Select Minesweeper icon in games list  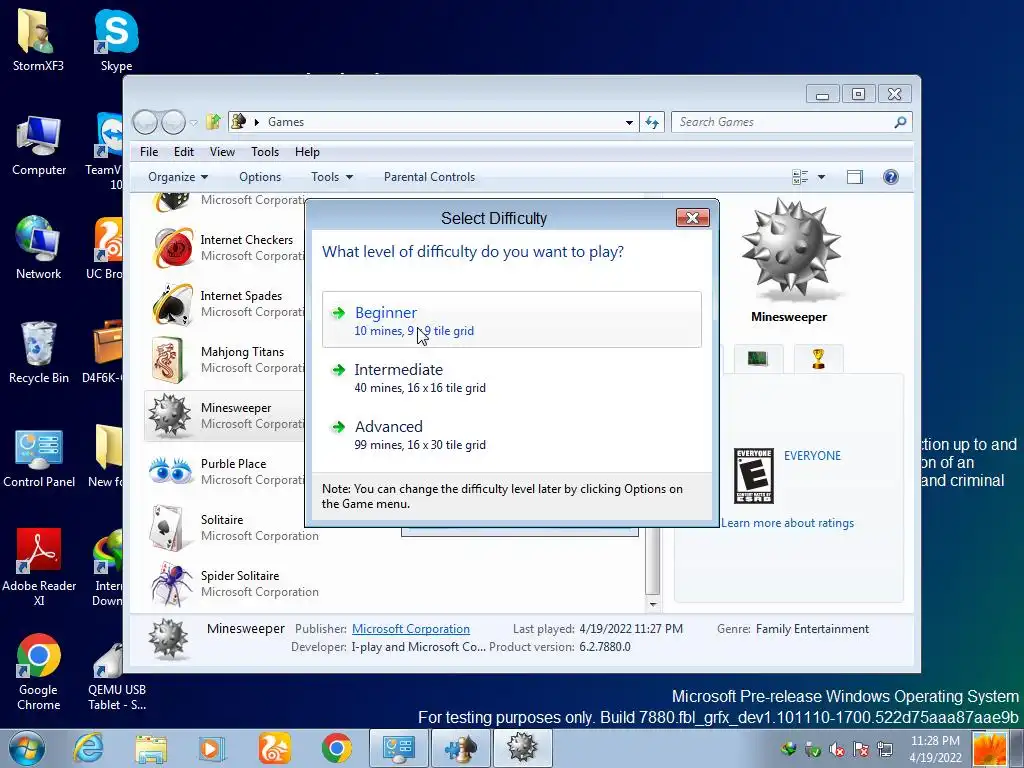click(170, 415)
